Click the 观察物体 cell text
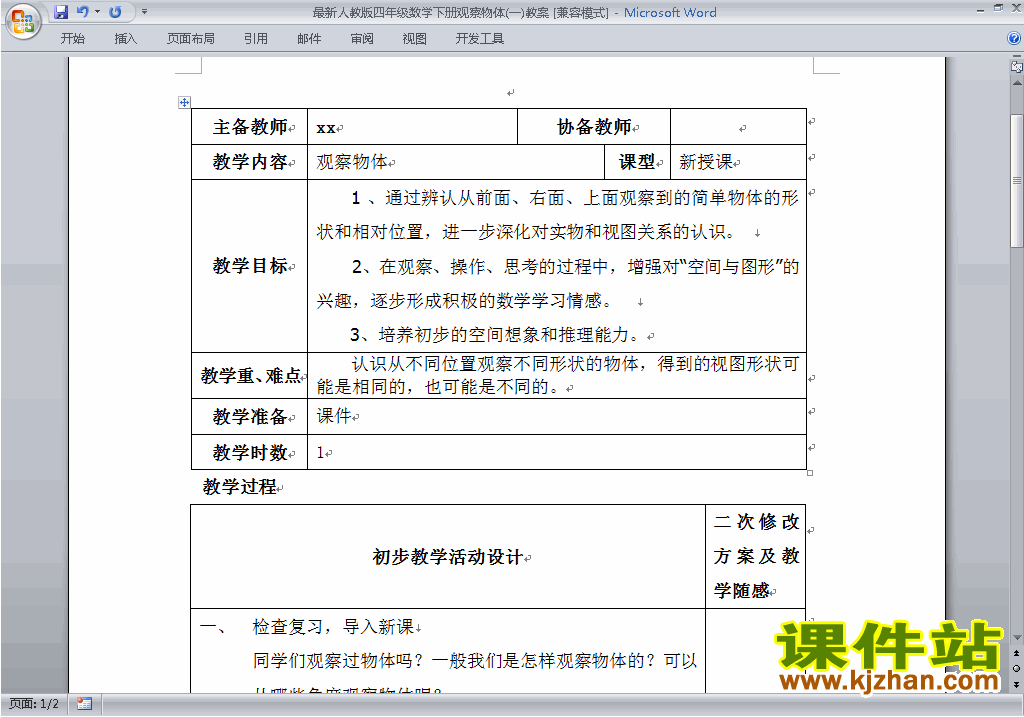Image resolution: width=1024 pixels, height=718 pixels. coord(352,162)
